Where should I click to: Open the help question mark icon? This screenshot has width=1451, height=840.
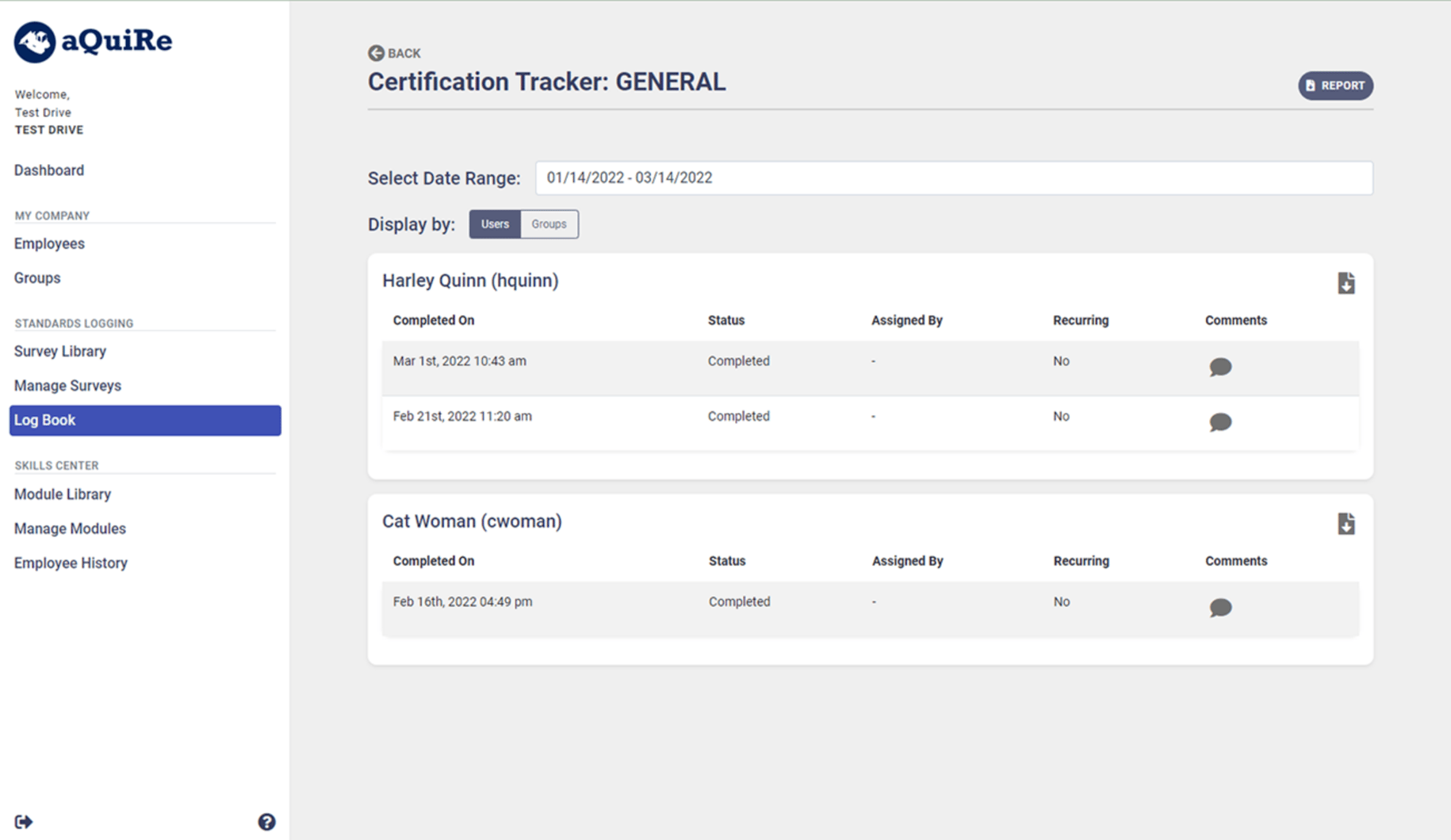[x=266, y=822]
